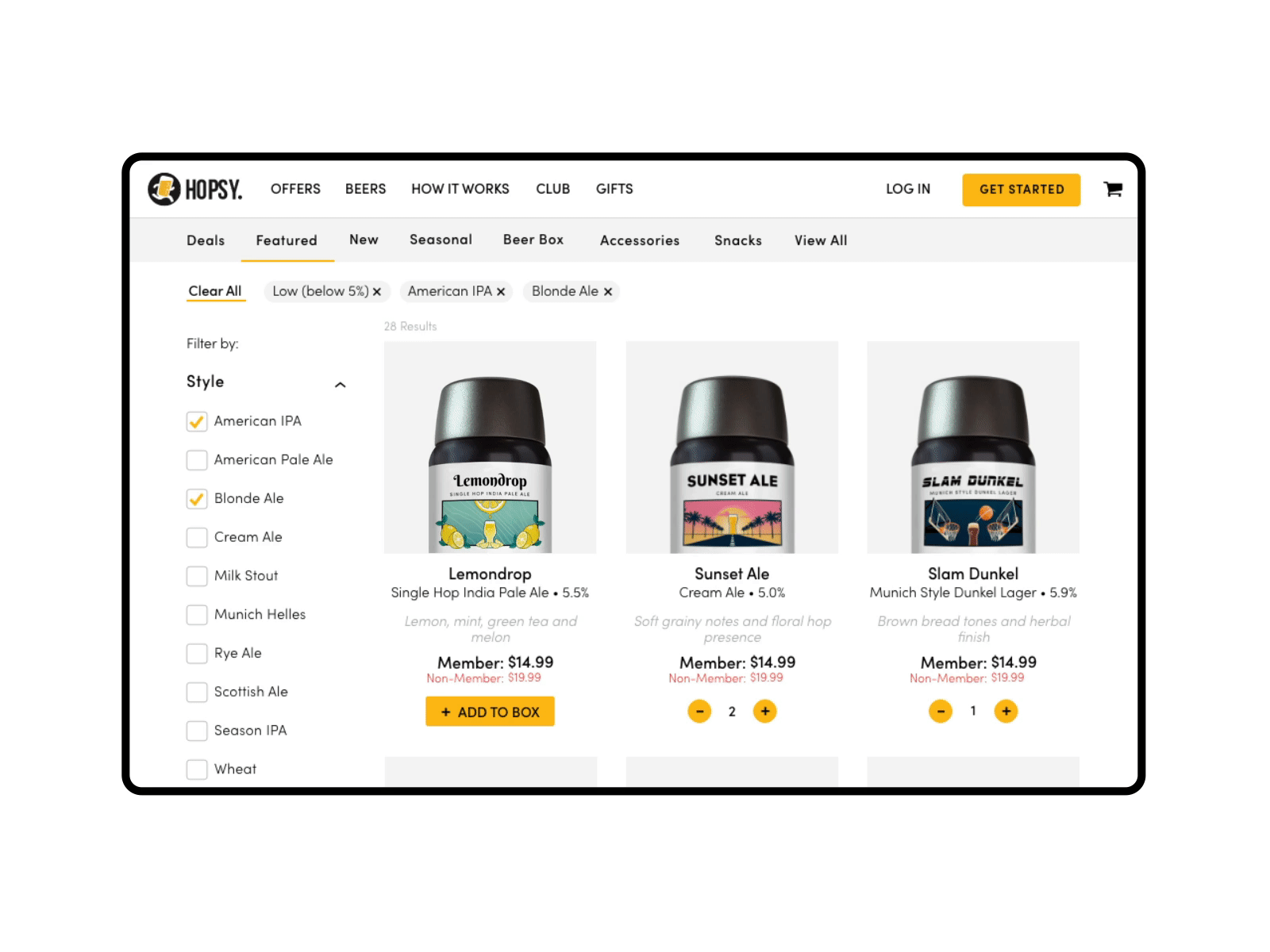Remove the Blonde Ale filter chip
The image size is (1270, 952).
click(608, 292)
